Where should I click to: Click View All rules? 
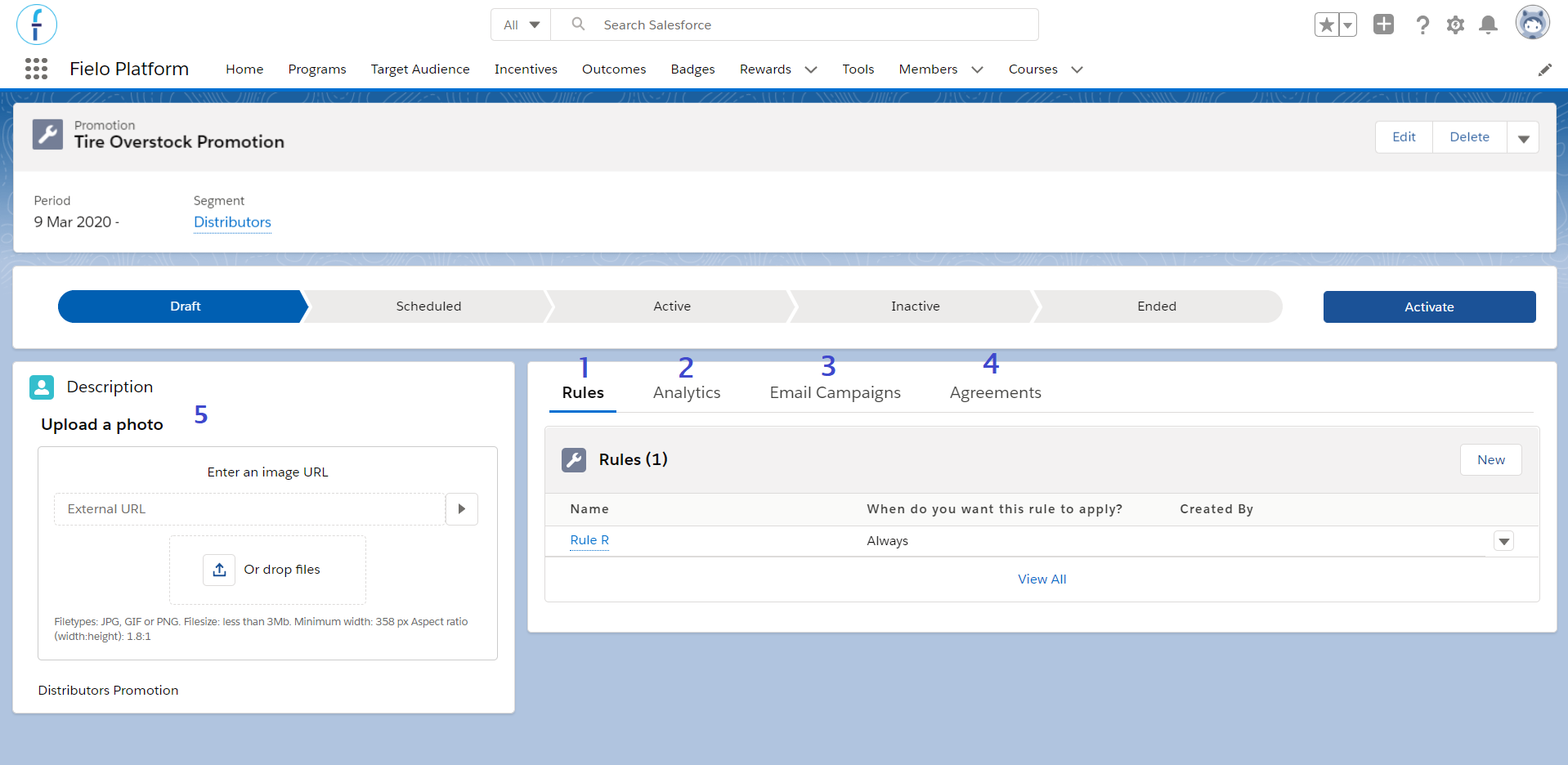tap(1042, 579)
